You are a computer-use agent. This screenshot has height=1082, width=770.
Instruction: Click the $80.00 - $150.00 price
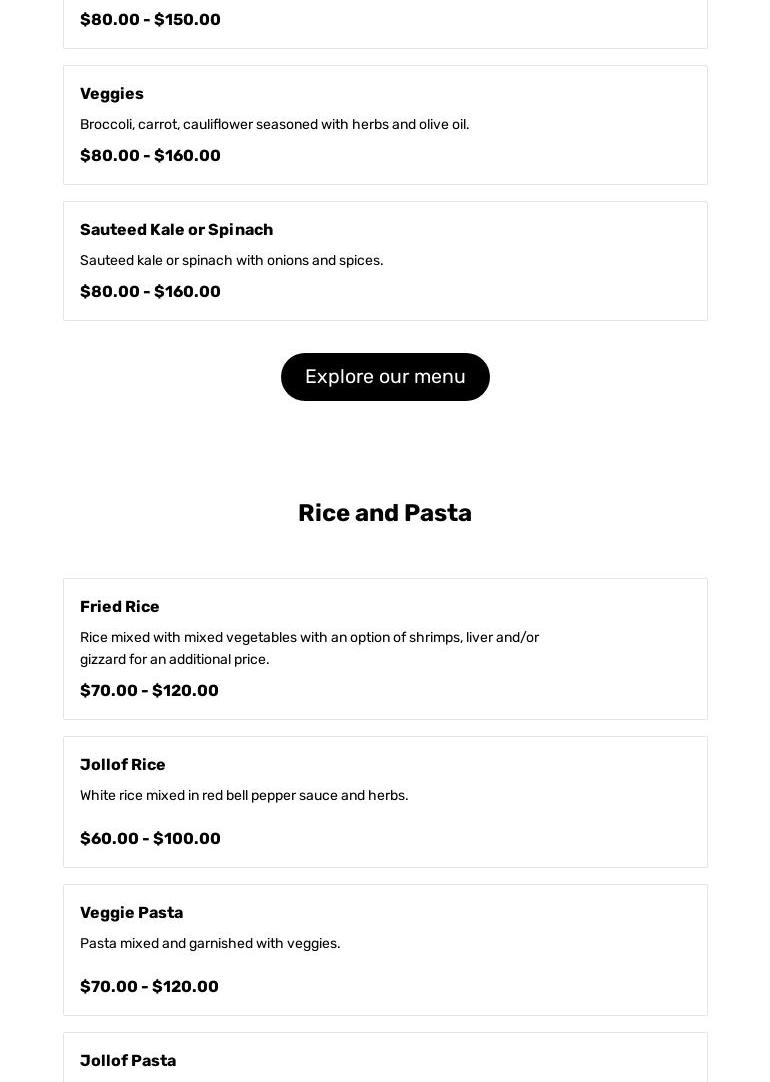pos(150,20)
